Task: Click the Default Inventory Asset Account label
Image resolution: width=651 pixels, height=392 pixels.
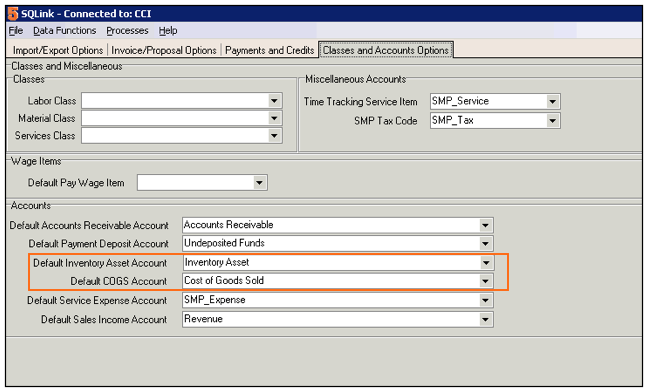Action: point(100,263)
